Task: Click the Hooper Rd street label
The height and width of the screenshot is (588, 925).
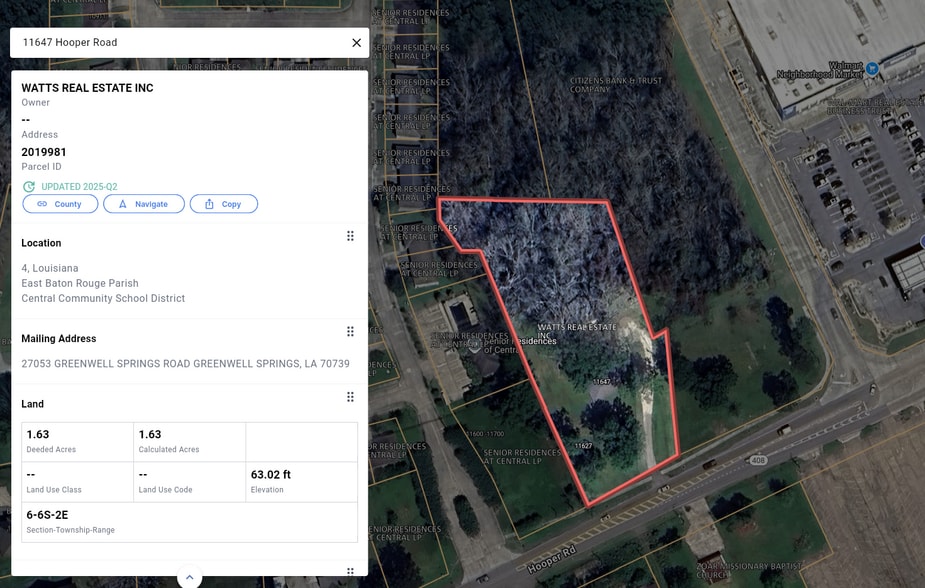Action: (x=552, y=560)
